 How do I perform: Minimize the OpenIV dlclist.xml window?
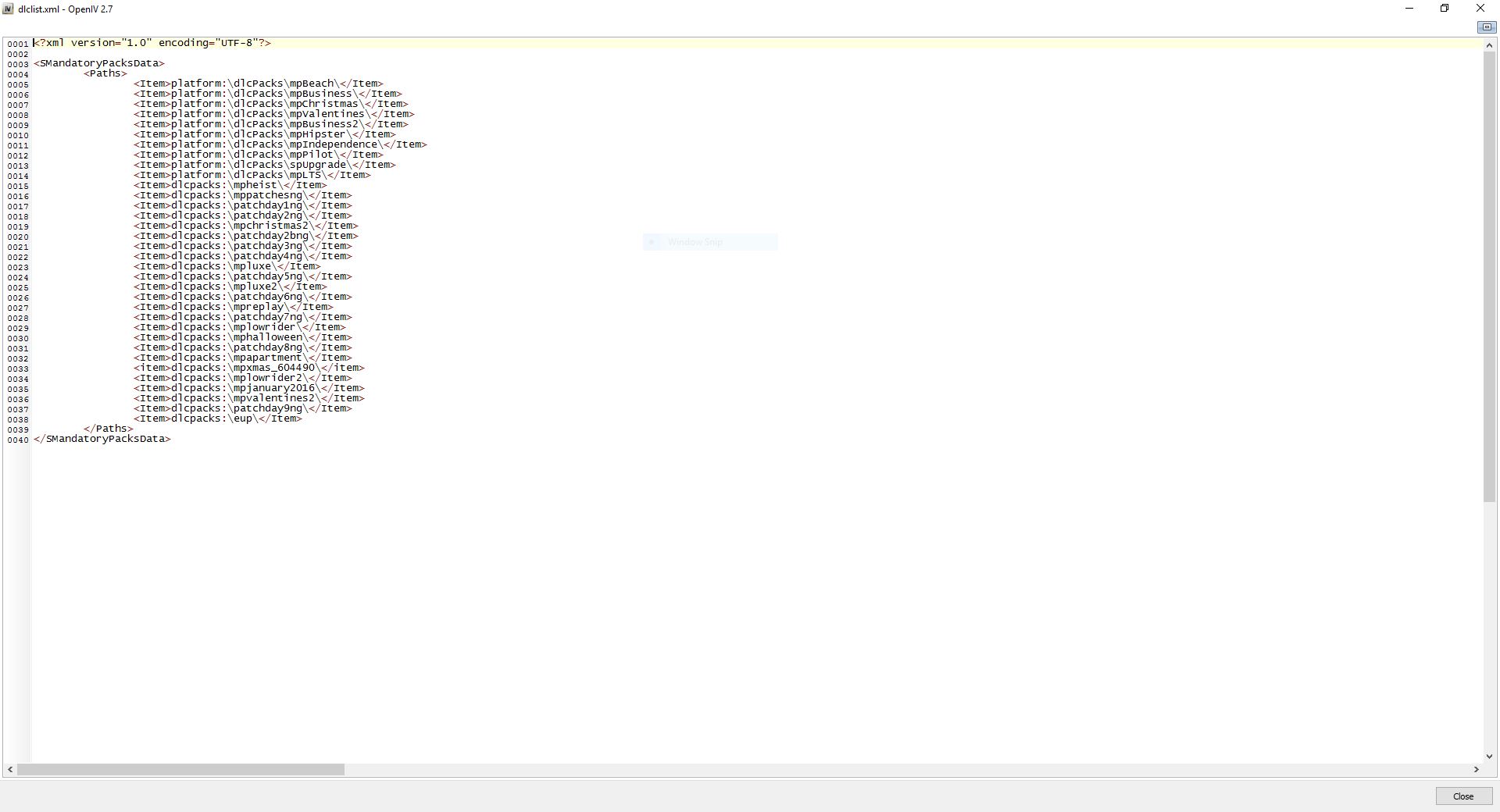click(1409, 9)
